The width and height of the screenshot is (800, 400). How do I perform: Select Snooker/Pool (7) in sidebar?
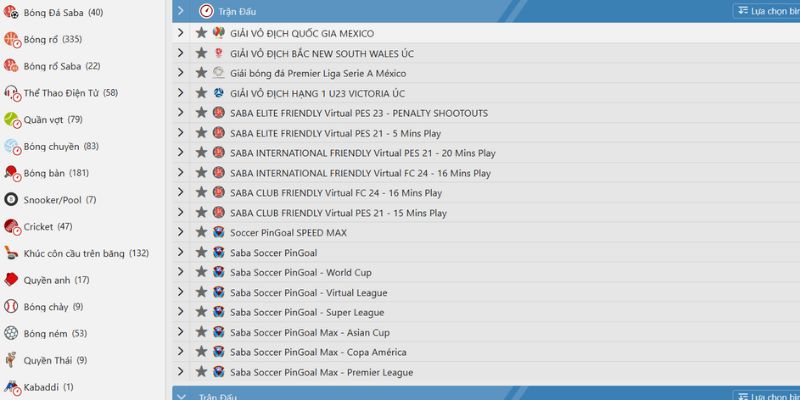60,200
